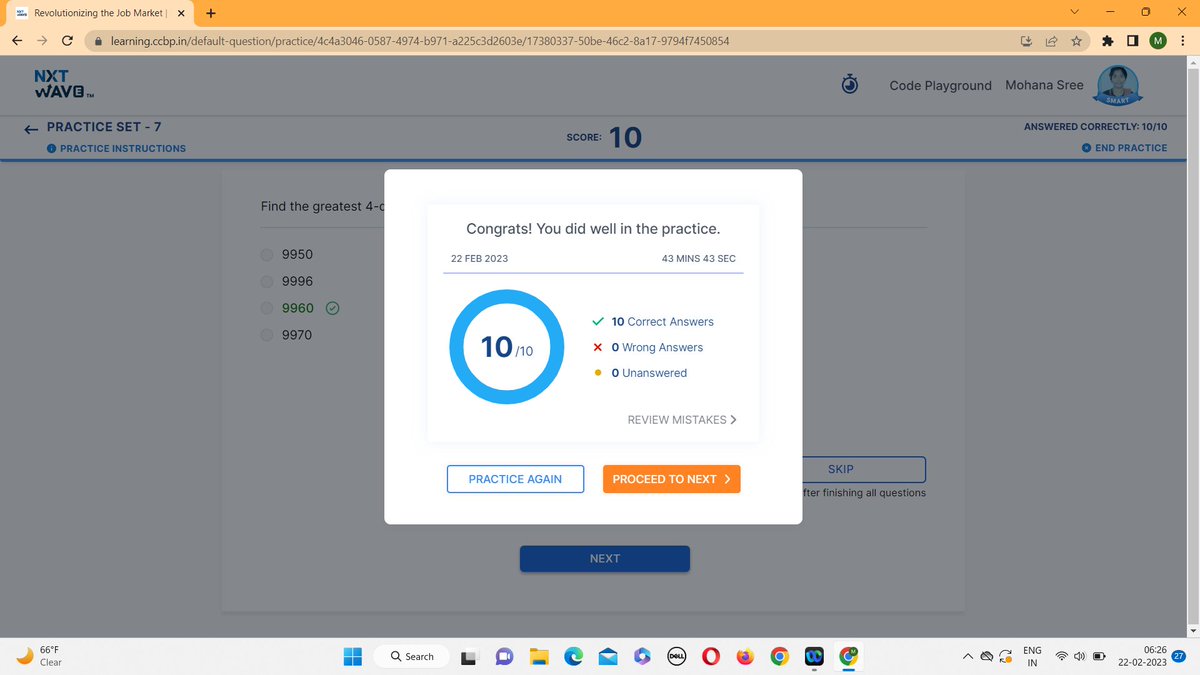Open File Explorer from taskbar
Image resolution: width=1200 pixels, height=675 pixels.
tap(540, 657)
